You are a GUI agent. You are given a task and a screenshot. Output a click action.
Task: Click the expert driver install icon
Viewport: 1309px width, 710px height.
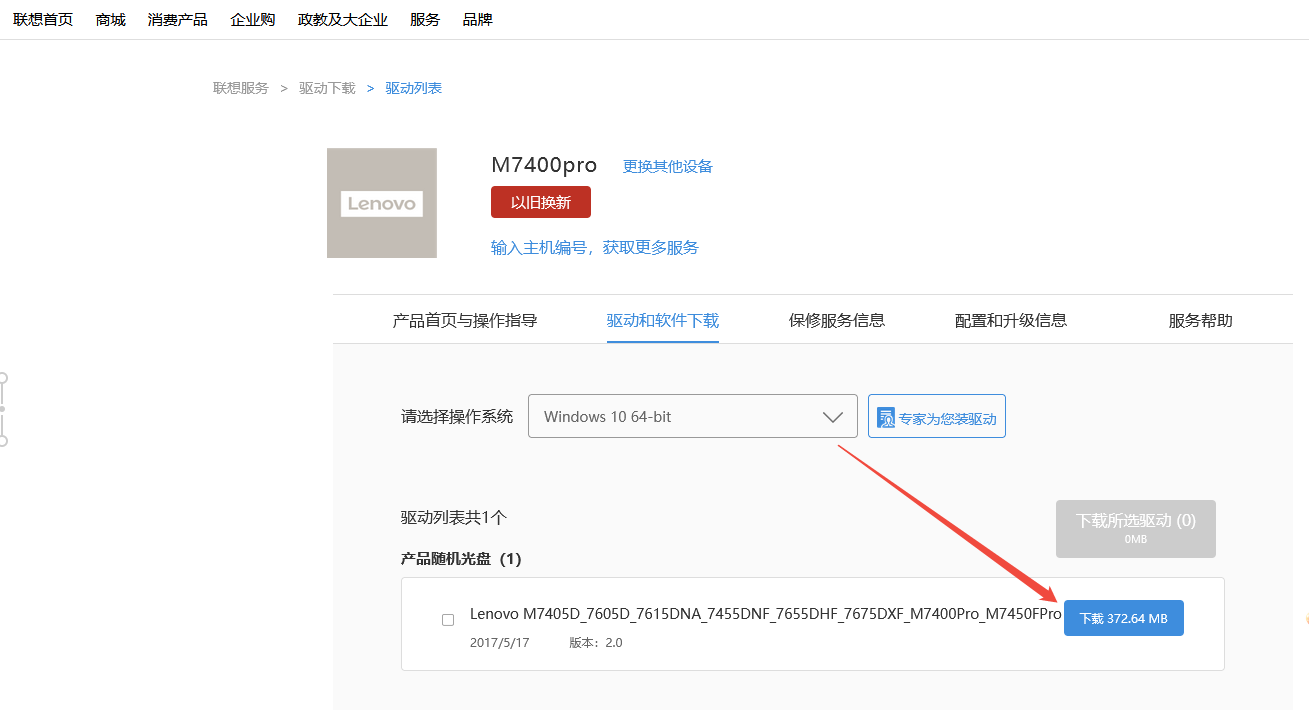point(886,418)
